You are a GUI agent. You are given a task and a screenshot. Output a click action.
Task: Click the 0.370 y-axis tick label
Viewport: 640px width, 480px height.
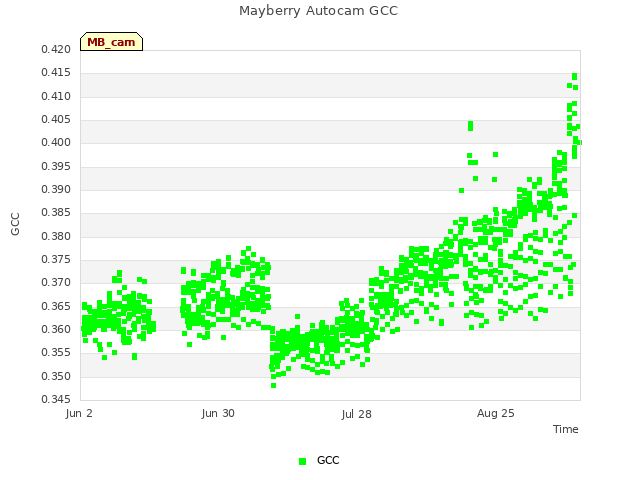point(56,282)
